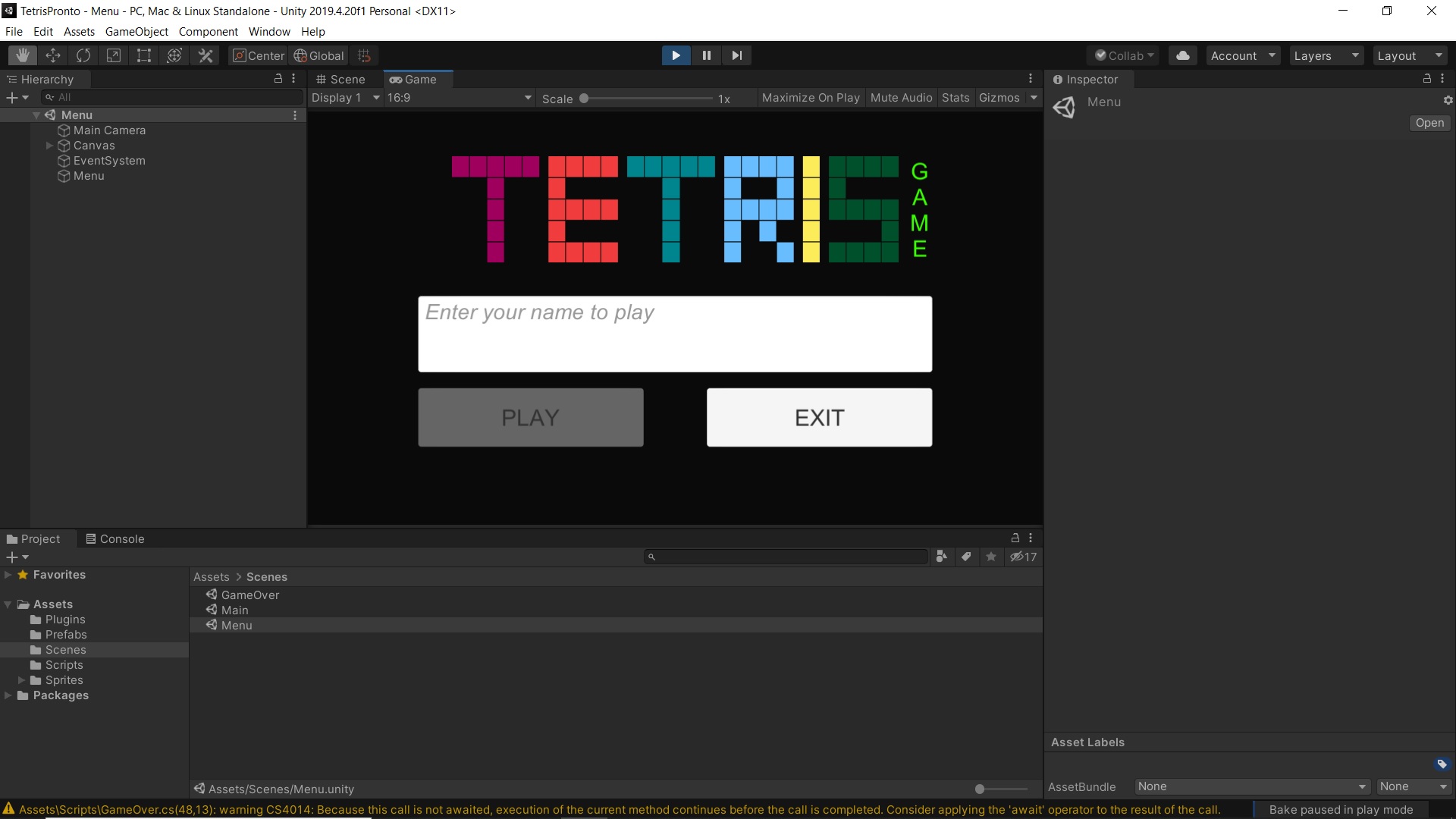Select the Rotate tool

[x=83, y=55]
